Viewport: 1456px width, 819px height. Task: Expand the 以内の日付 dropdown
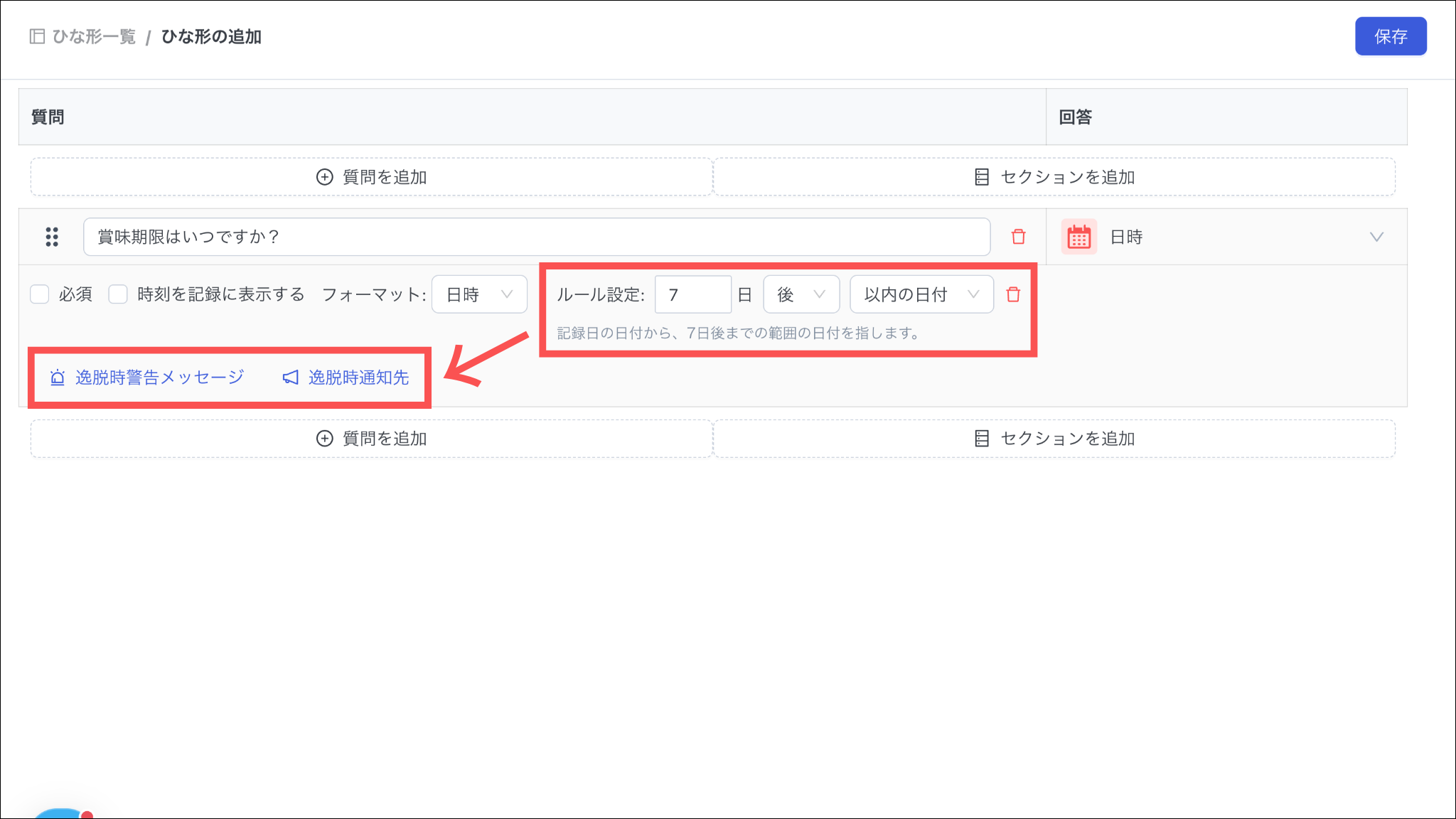click(921, 294)
